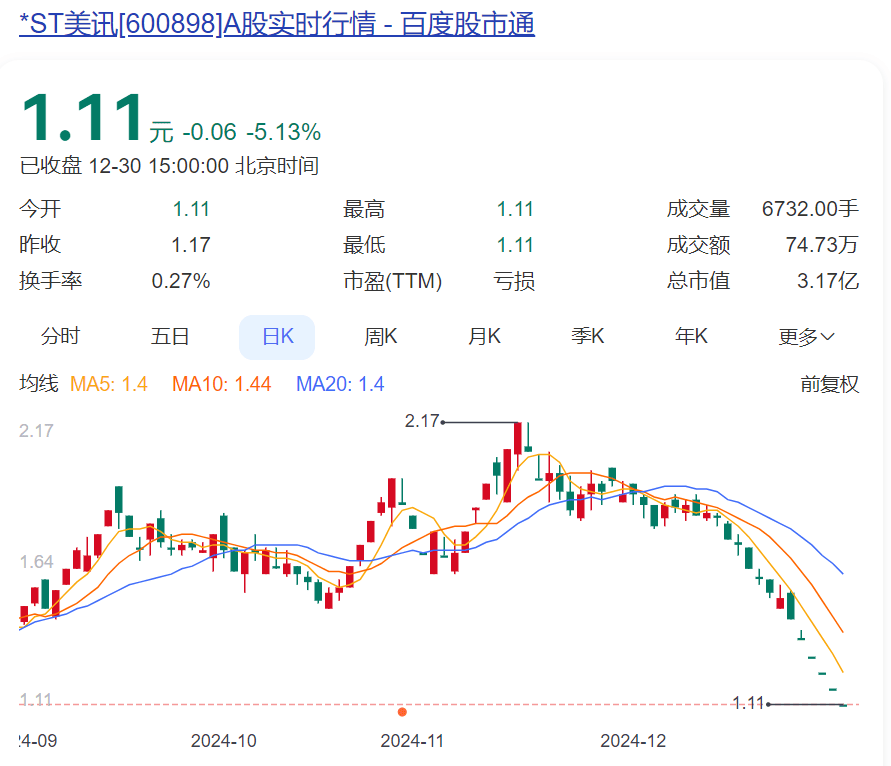Viewport: 891px width, 766px height.
Task: Select the 年K yearly candlestick tab
Action: point(691,337)
